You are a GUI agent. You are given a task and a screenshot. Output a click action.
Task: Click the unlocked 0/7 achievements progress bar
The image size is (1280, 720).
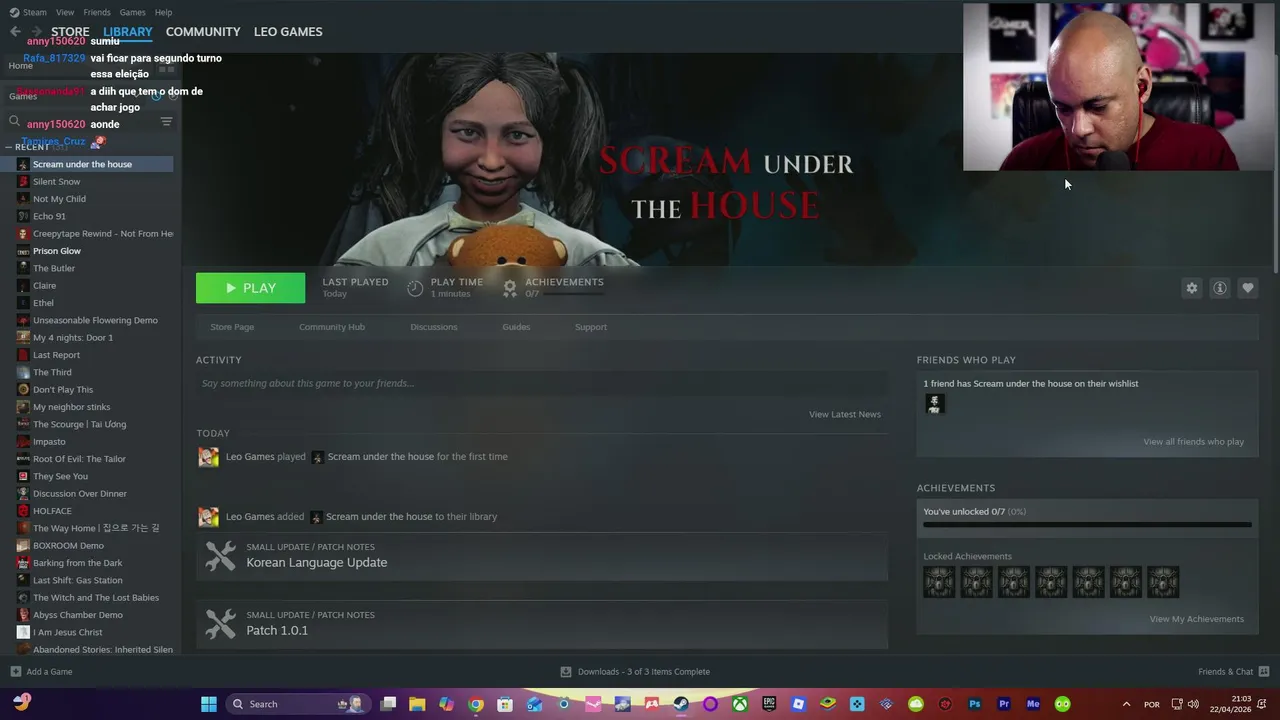point(1087,525)
